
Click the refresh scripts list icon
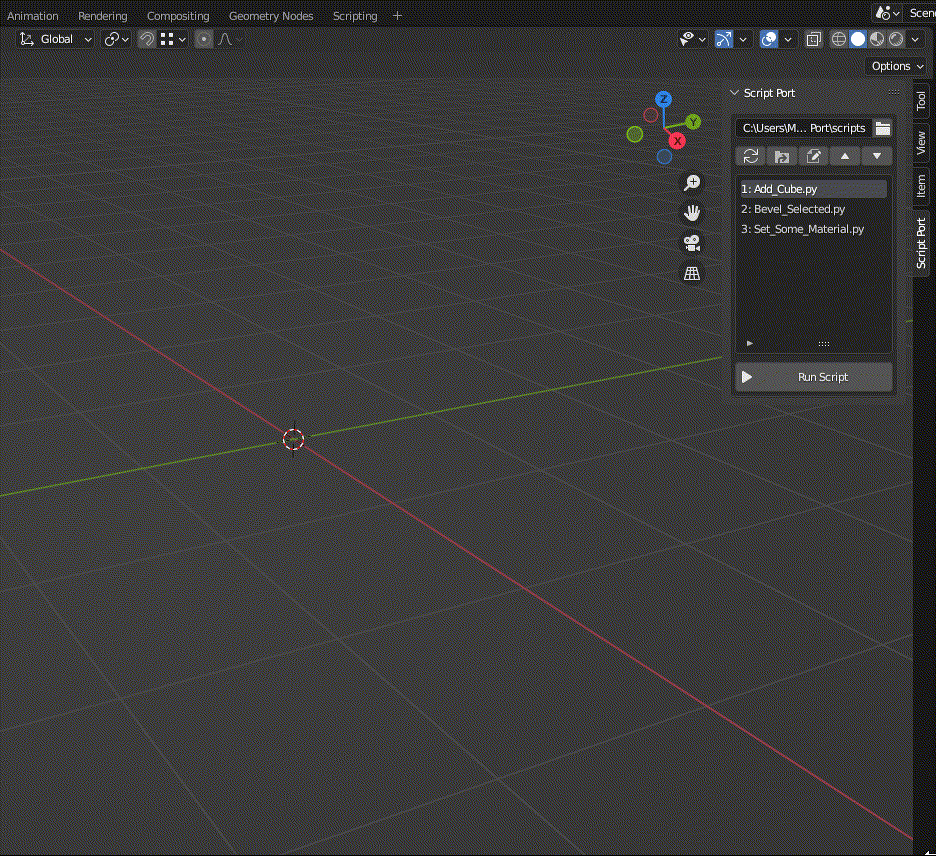(x=751, y=156)
